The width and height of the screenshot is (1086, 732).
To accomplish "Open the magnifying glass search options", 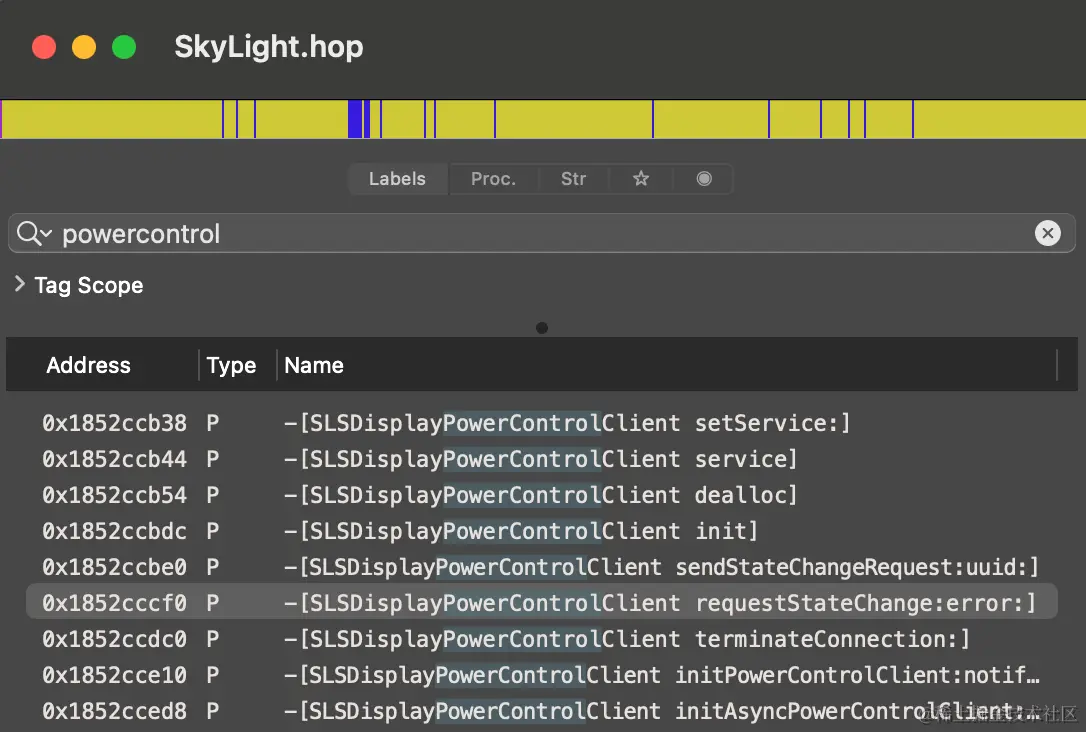I will [34, 234].
